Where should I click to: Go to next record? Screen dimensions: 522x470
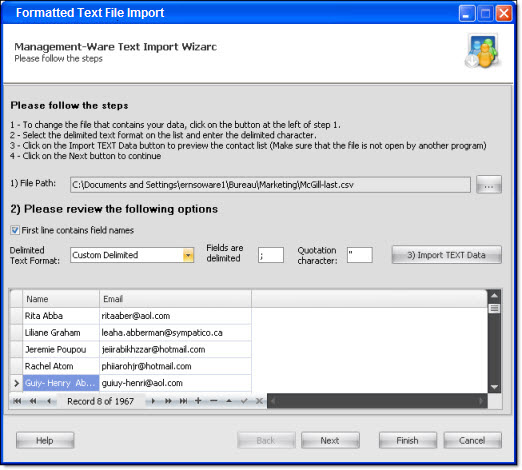pyautogui.click(x=153, y=401)
